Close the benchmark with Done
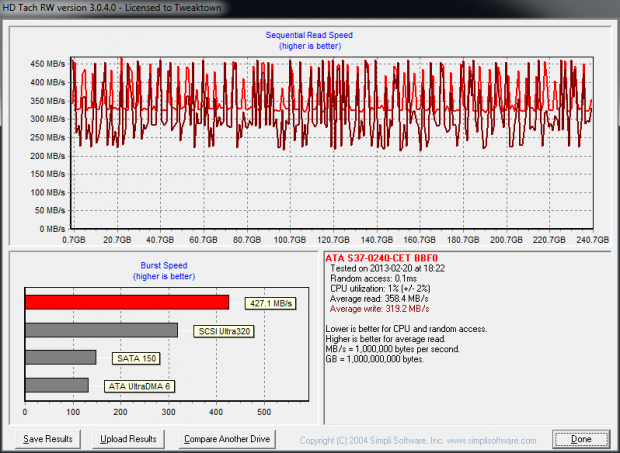The height and width of the screenshot is (453, 620). [581, 438]
